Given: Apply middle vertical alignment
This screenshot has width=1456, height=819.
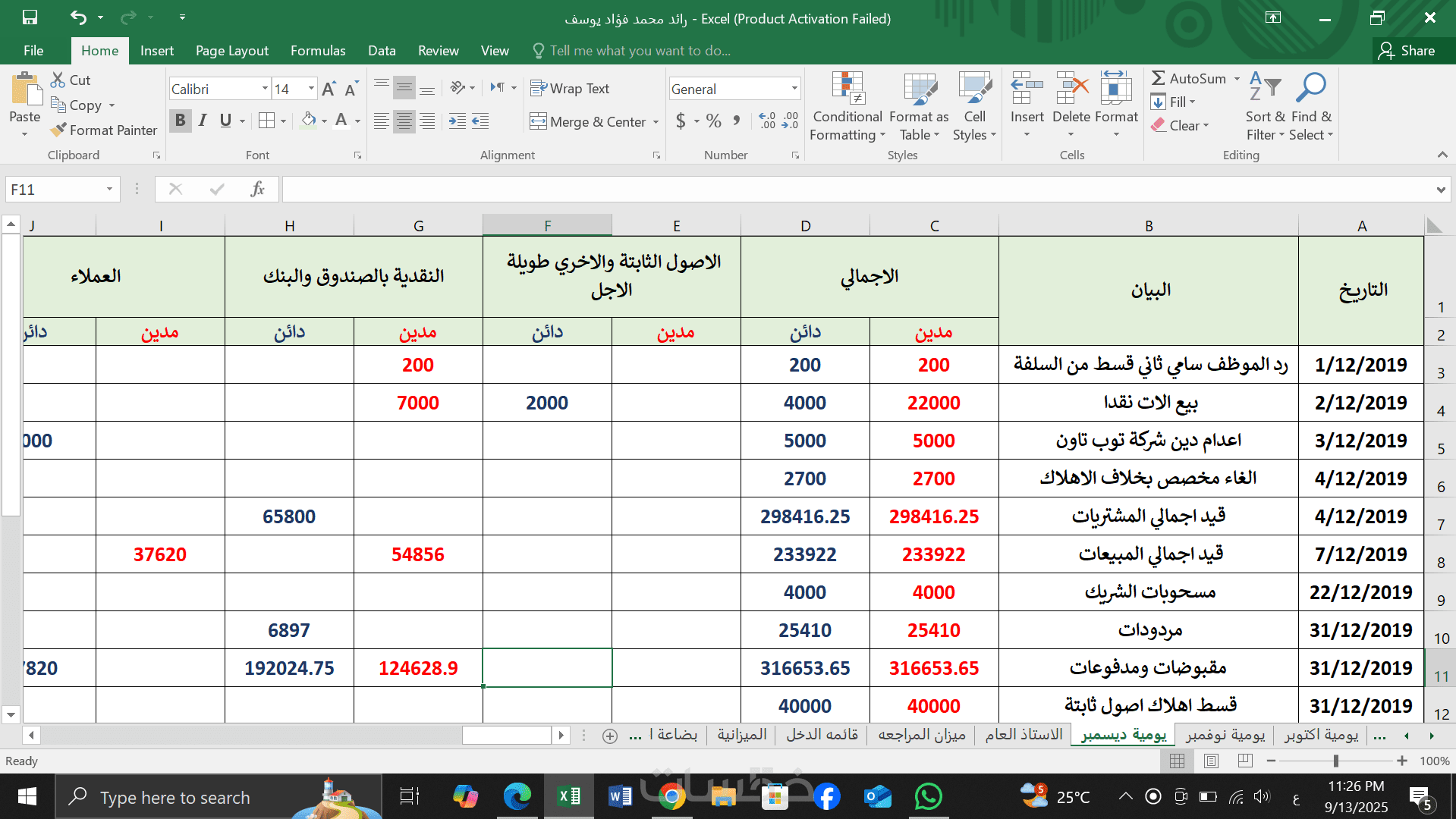Looking at the screenshot, I should pyautogui.click(x=404, y=89).
